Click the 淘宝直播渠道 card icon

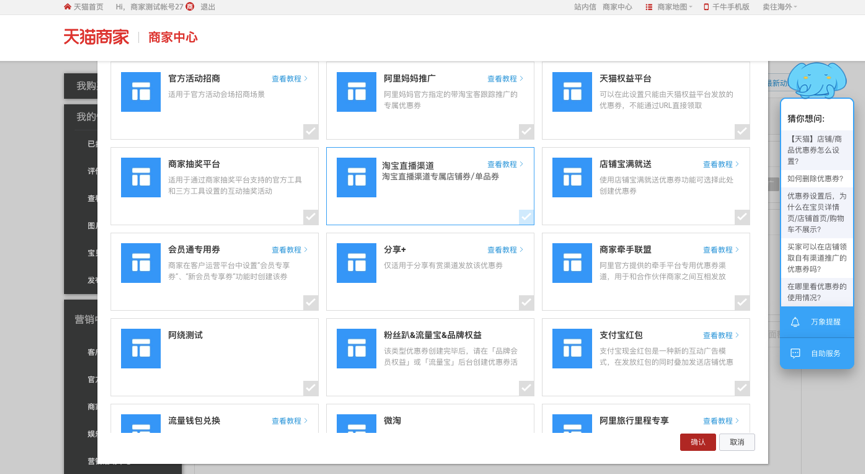point(356,177)
